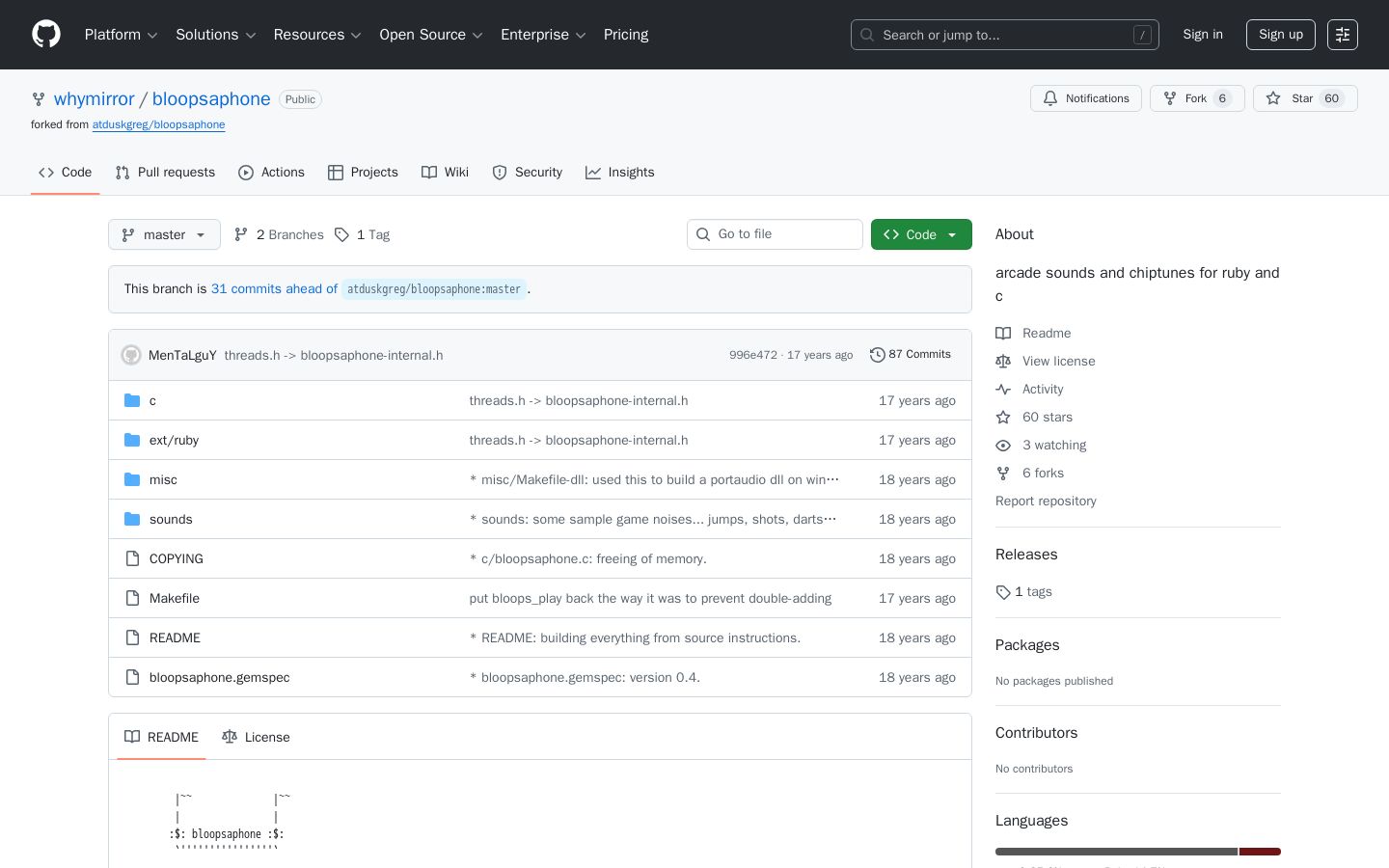Click the file icon for COPYING
The height and width of the screenshot is (868, 1389).
132,558
